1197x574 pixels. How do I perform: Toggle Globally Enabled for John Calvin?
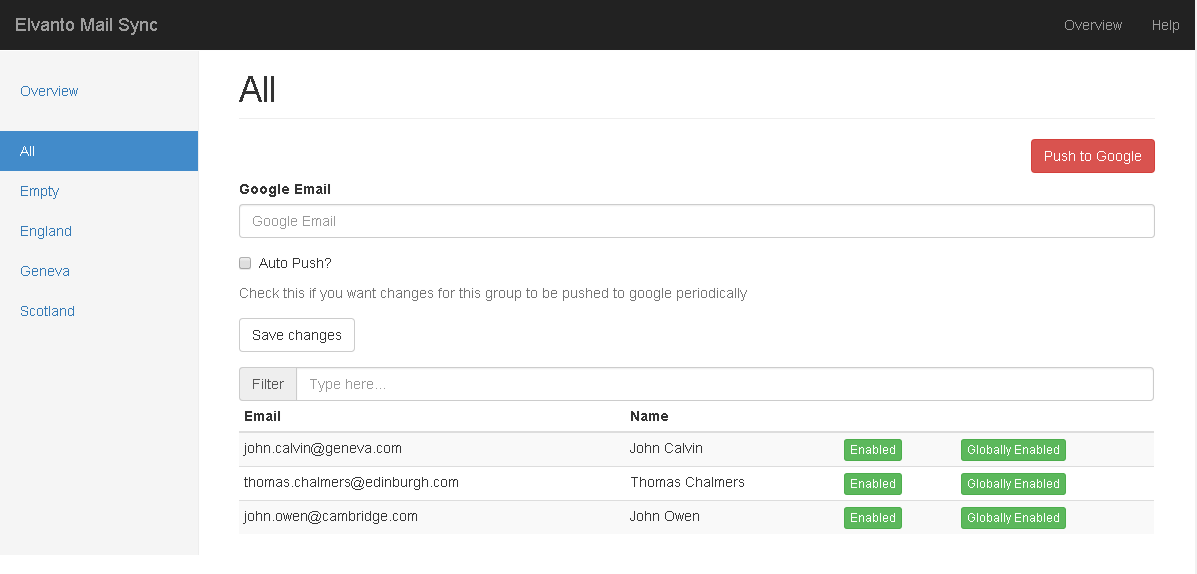pos(1012,450)
